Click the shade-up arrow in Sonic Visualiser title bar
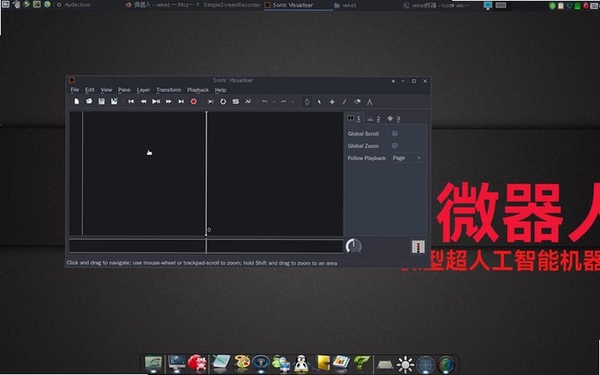The height and width of the screenshot is (375, 600). coord(393,81)
